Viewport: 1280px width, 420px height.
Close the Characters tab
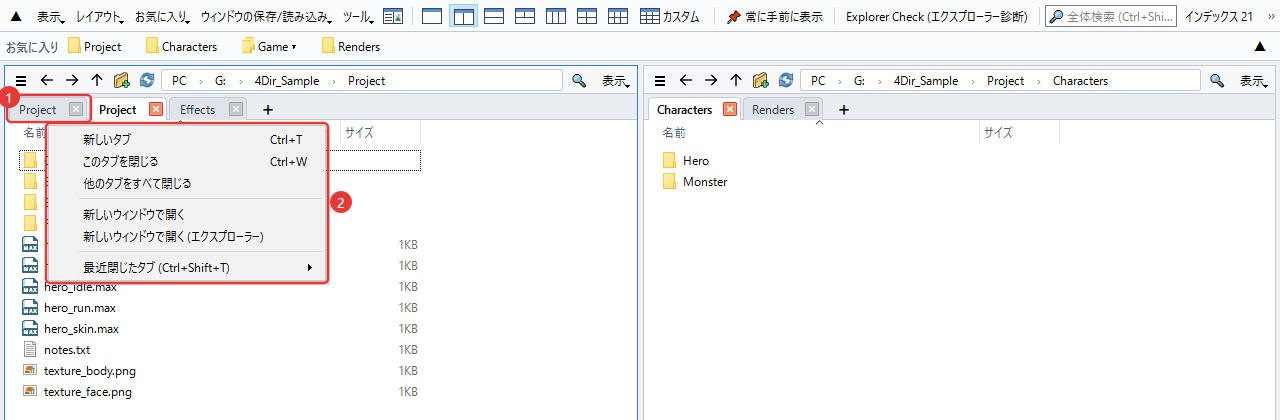click(x=729, y=110)
